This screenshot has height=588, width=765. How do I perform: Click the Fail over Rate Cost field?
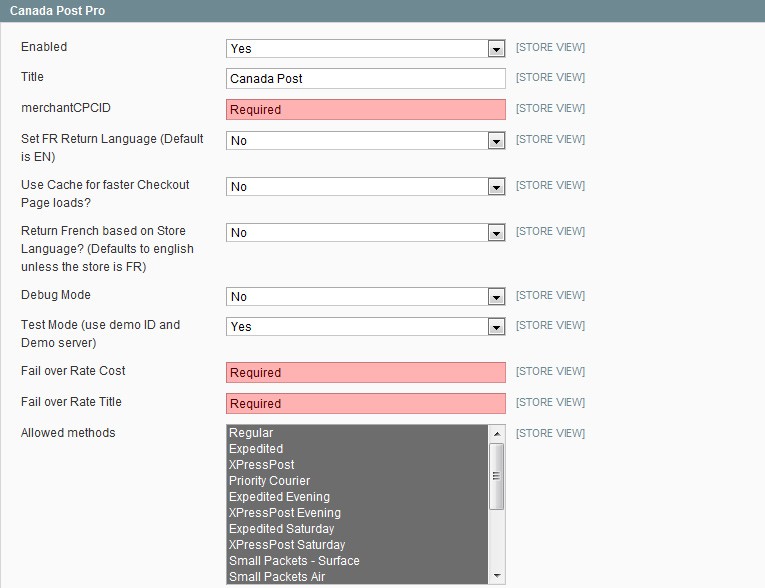[x=365, y=372]
